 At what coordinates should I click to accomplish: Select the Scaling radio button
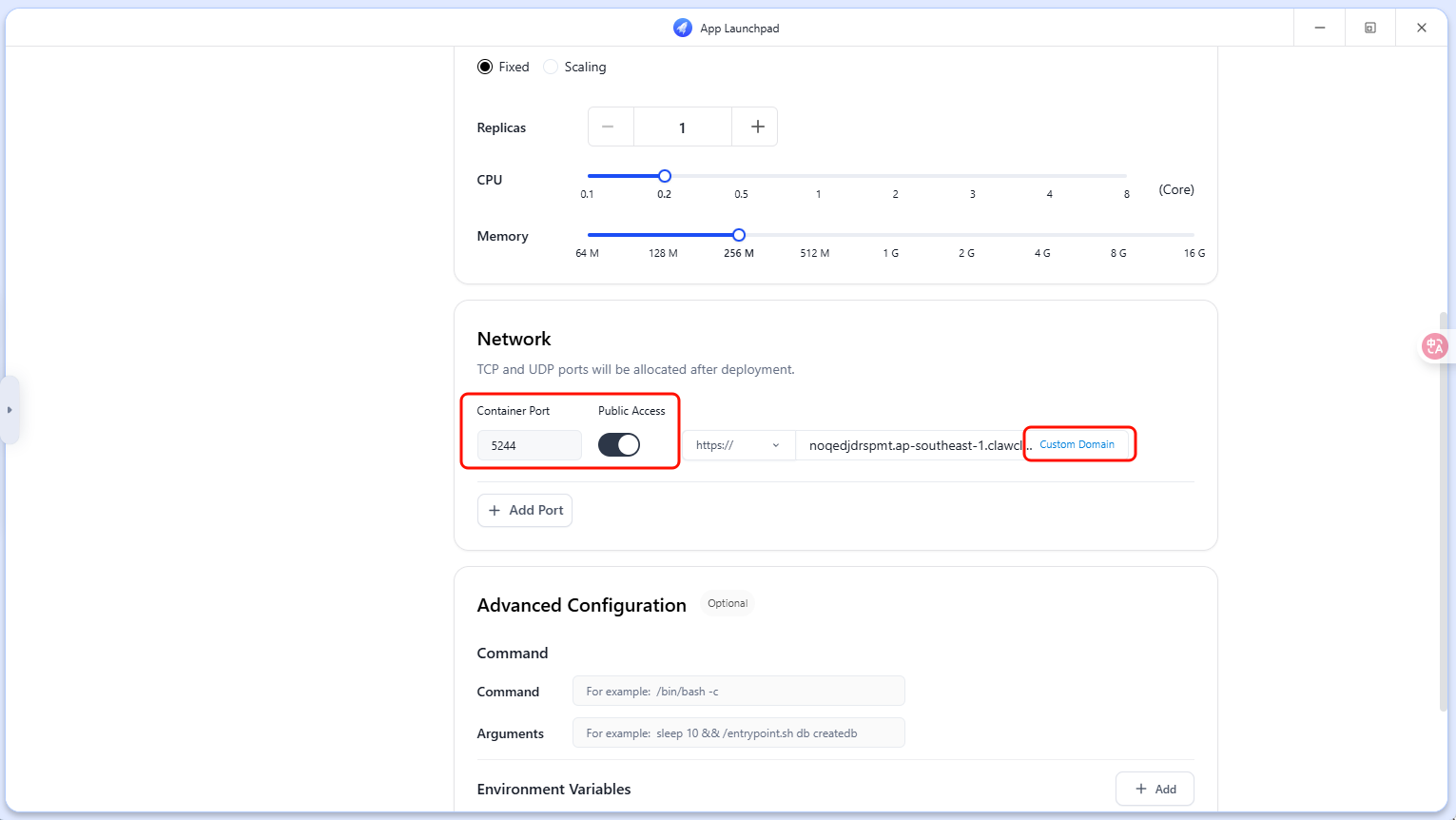click(x=551, y=67)
